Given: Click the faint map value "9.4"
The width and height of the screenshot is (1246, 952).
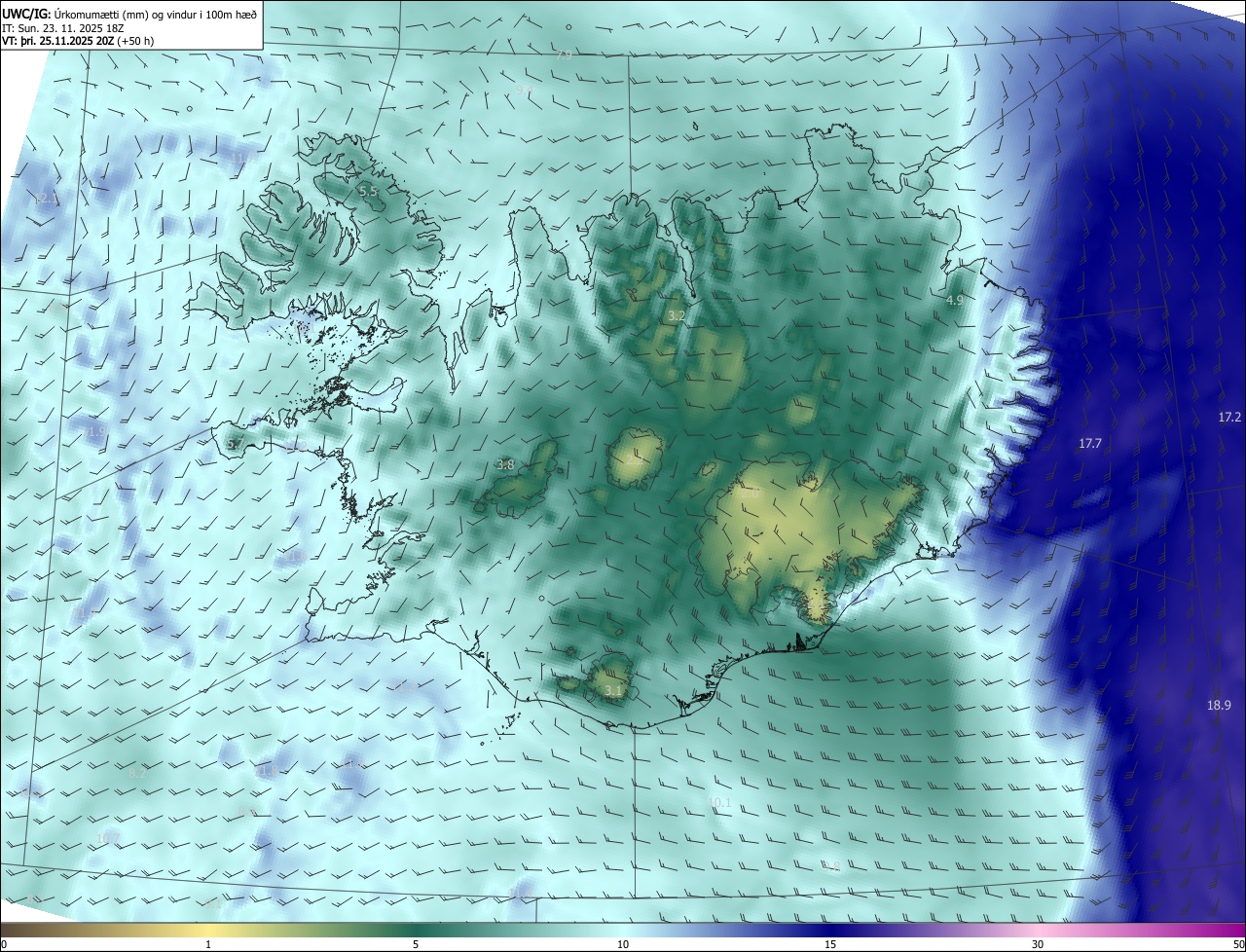Looking at the screenshot, I should click(526, 91).
